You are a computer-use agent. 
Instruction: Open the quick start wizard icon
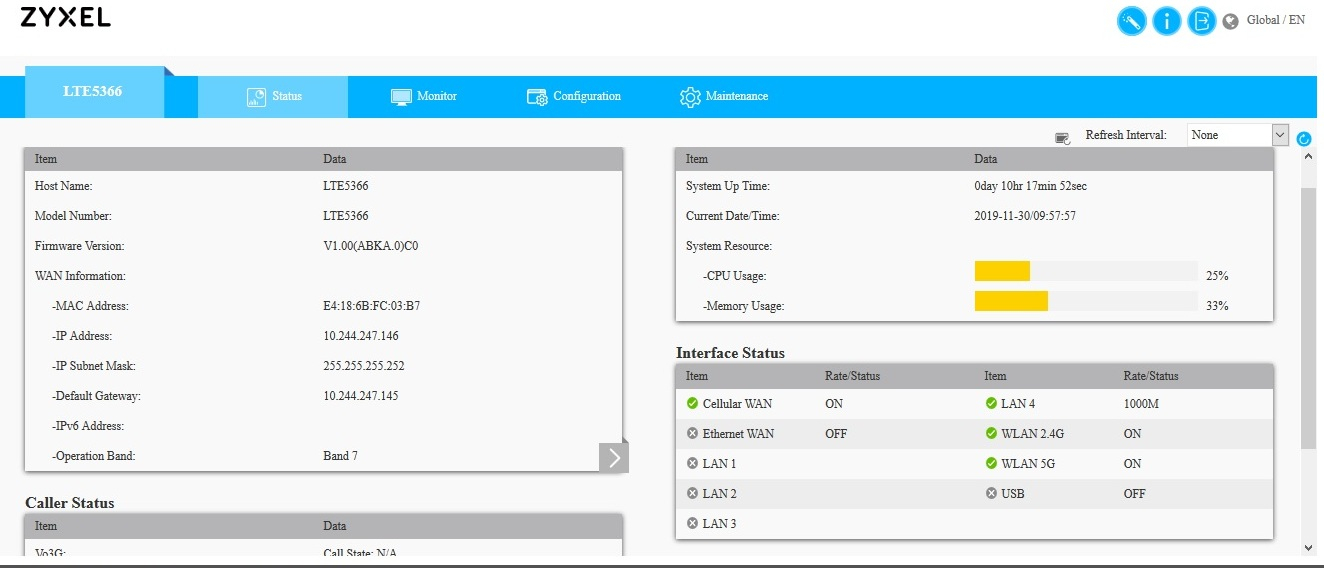[1131, 21]
